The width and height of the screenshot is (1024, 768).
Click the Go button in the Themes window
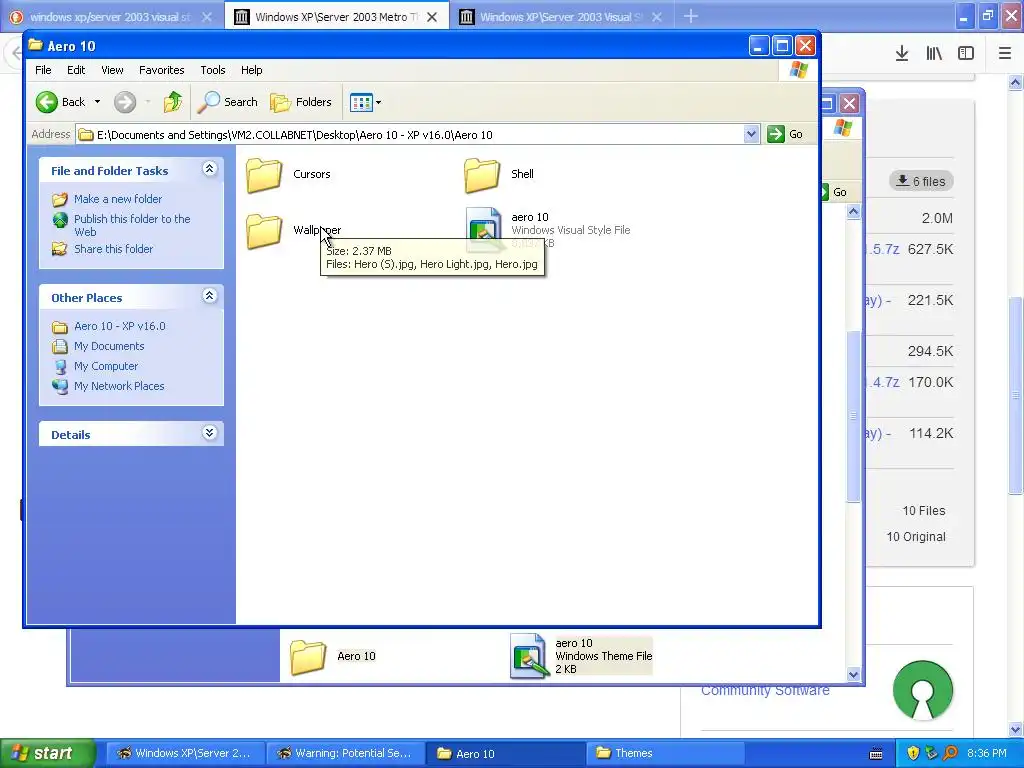pyautogui.click(x=836, y=192)
